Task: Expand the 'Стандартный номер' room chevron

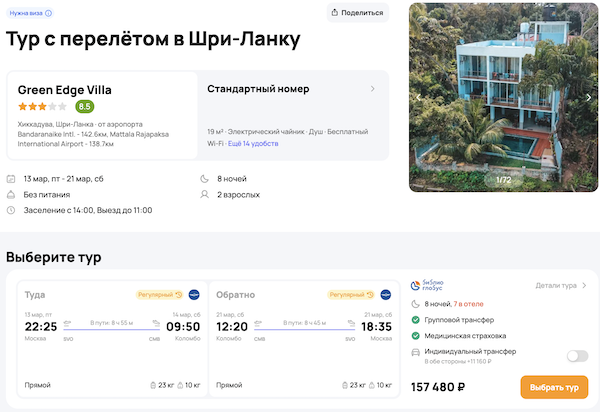Action: click(373, 89)
